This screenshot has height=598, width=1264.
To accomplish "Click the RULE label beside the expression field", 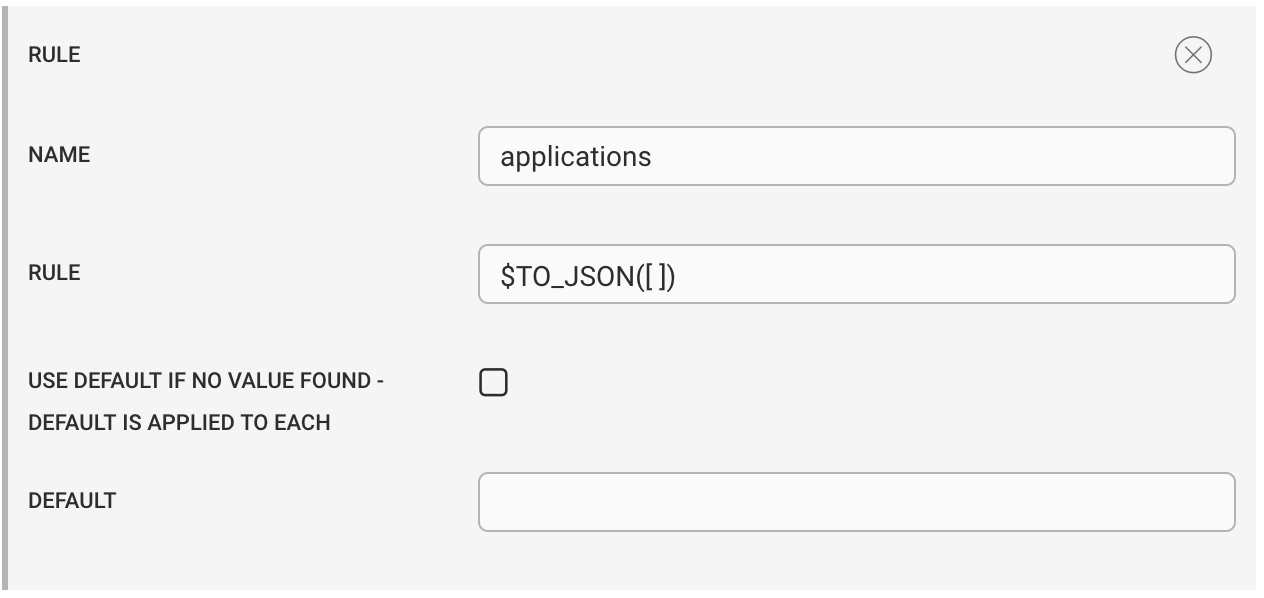I will pos(54,273).
